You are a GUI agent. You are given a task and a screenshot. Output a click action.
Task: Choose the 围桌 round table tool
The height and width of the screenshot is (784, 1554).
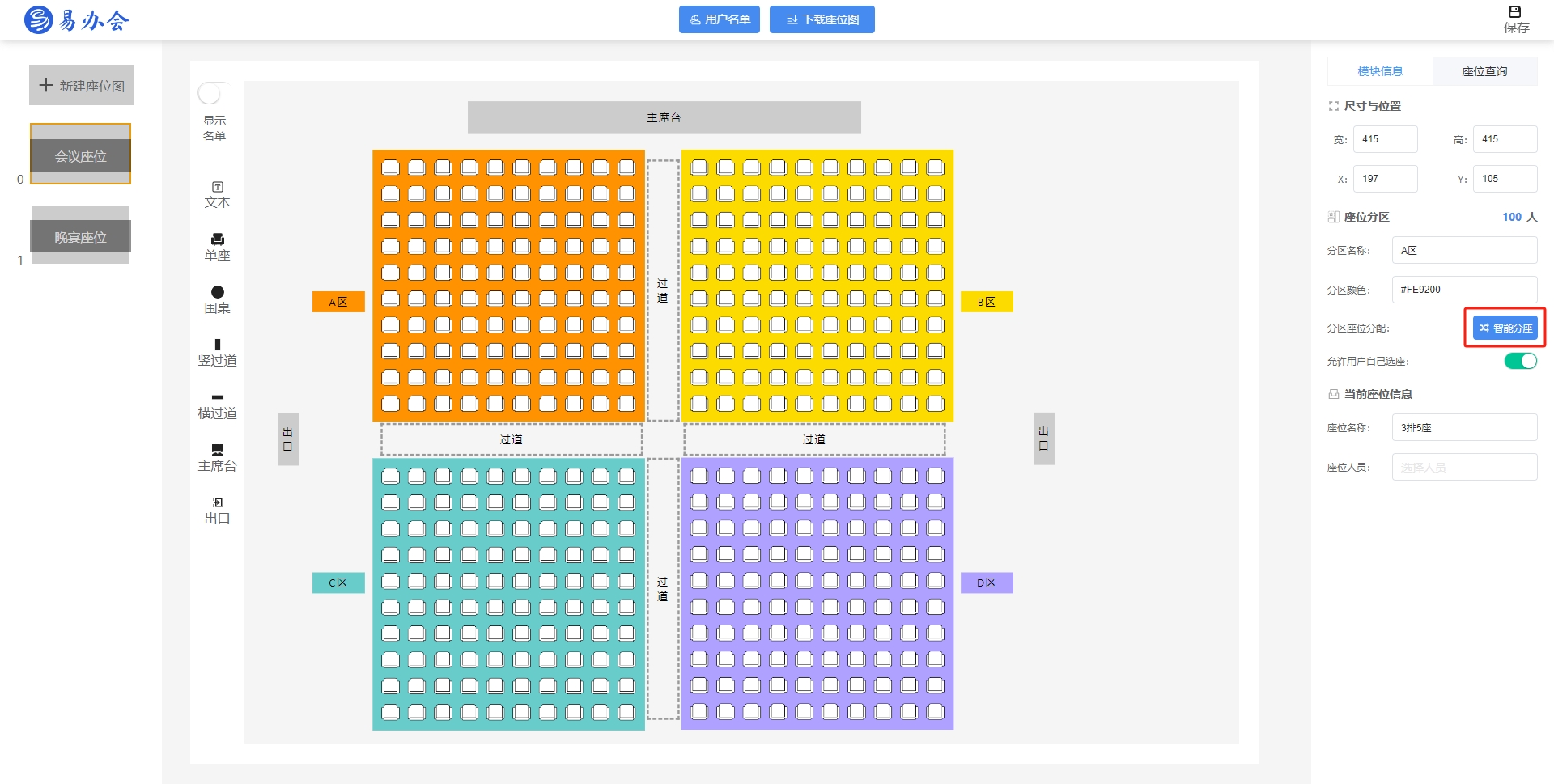click(x=217, y=300)
